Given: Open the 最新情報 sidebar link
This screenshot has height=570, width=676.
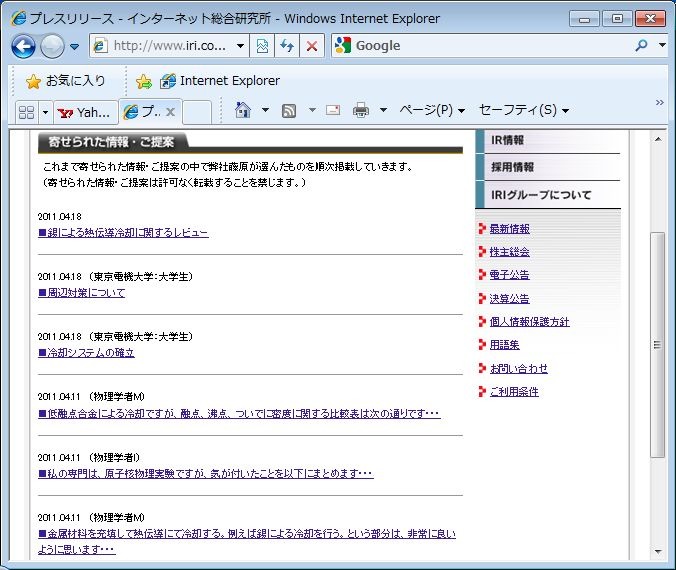Looking at the screenshot, I should pos(510,229).
